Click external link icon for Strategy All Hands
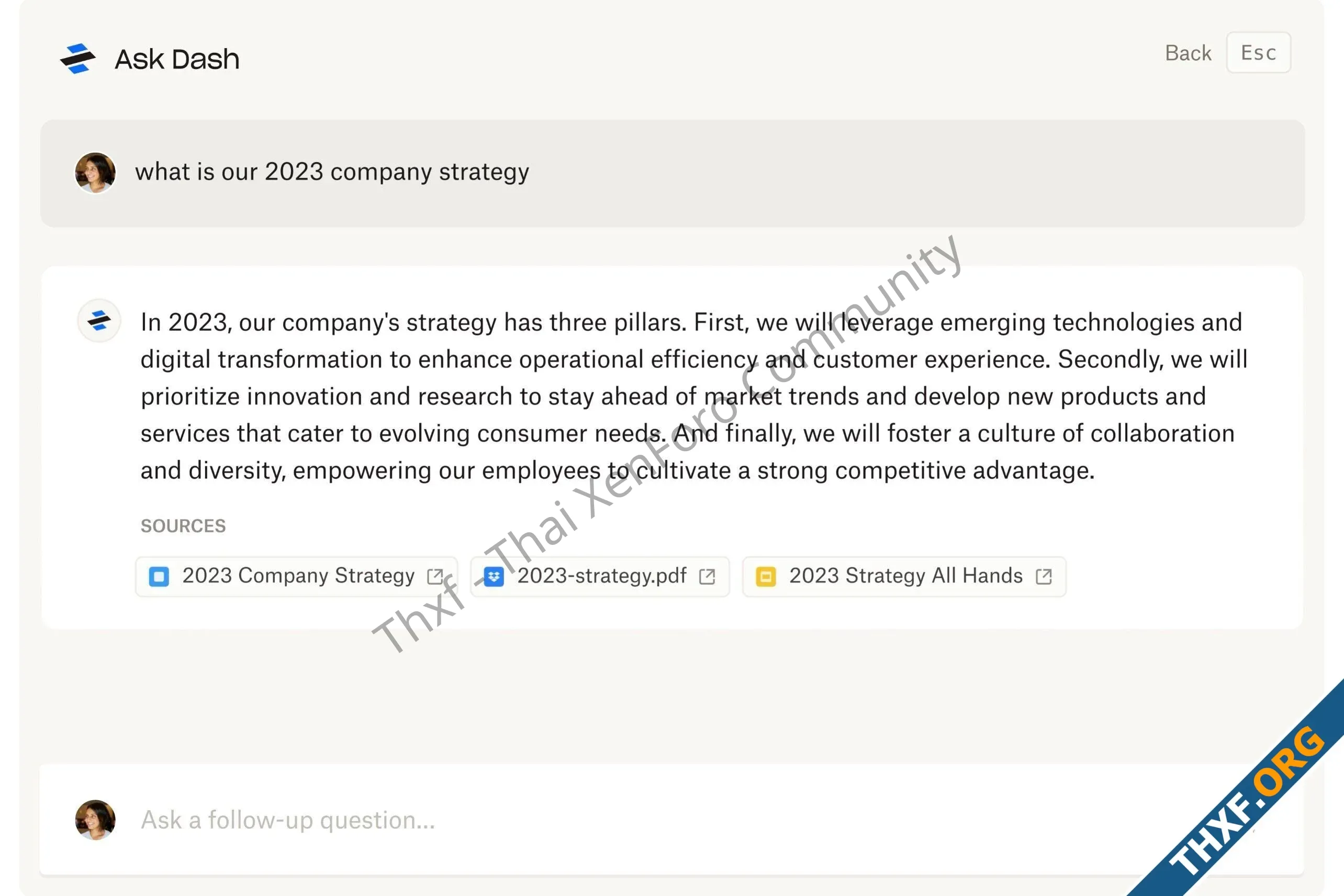Viewport: 1344px width, 896px height. click(1044, 577)
